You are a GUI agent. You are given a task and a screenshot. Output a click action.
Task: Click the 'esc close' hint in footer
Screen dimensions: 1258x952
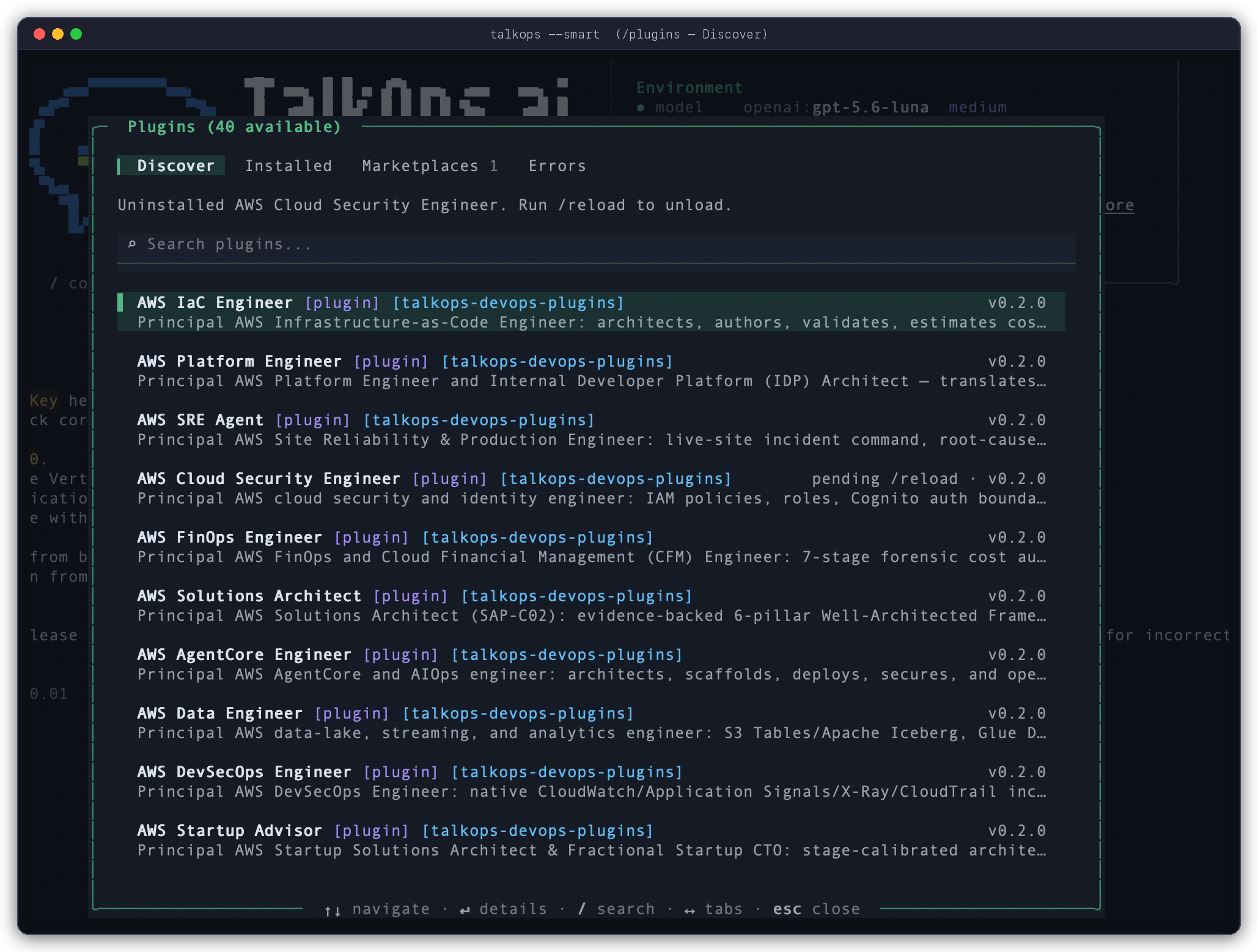point(816,909)
